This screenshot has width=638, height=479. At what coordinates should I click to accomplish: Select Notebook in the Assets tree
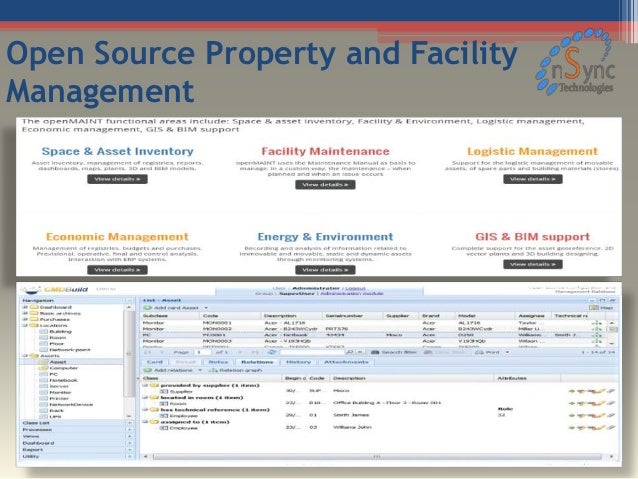click(63, 380)
